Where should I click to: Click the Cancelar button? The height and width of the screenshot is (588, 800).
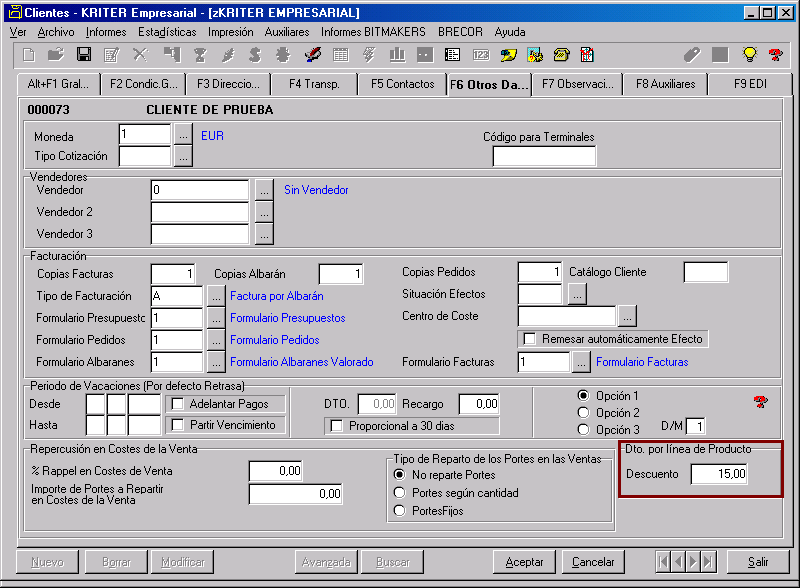click(593, 562)
